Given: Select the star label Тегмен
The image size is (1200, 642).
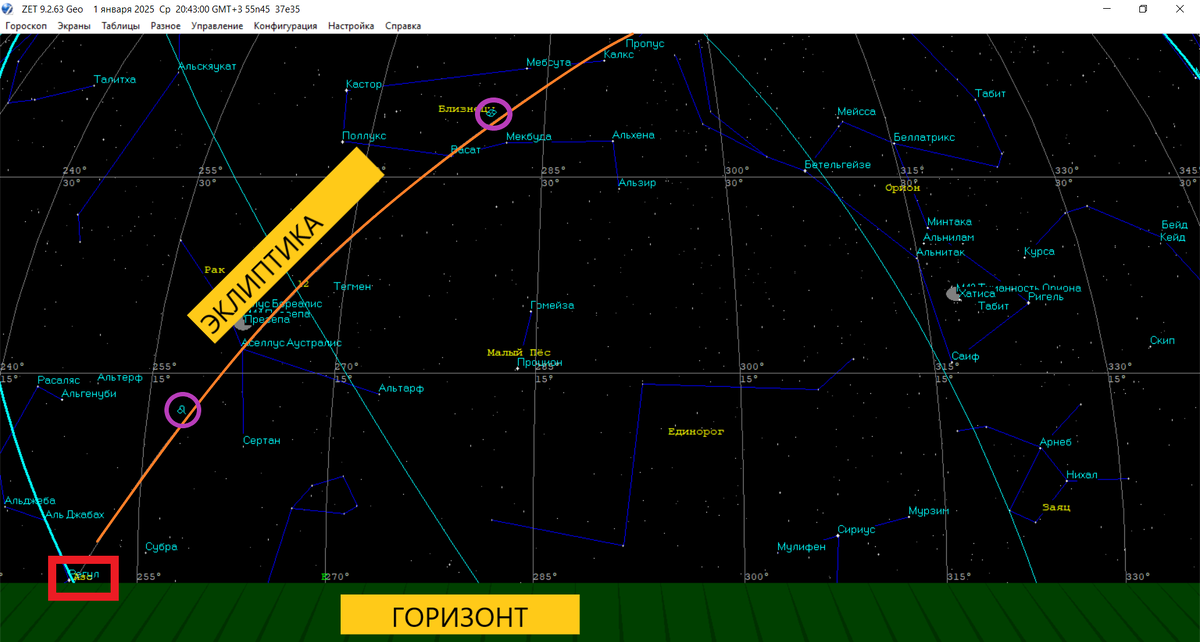Looking at the screenshot, I should (353, 286).
